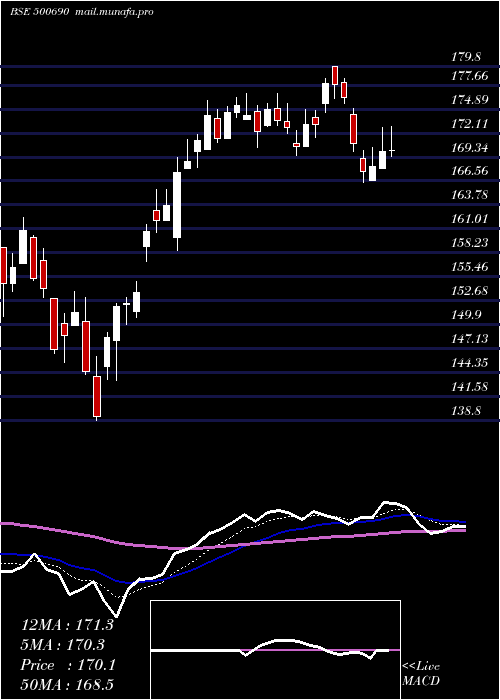
Task: Click the 141.58 price level label
Action: pos(470,387)
